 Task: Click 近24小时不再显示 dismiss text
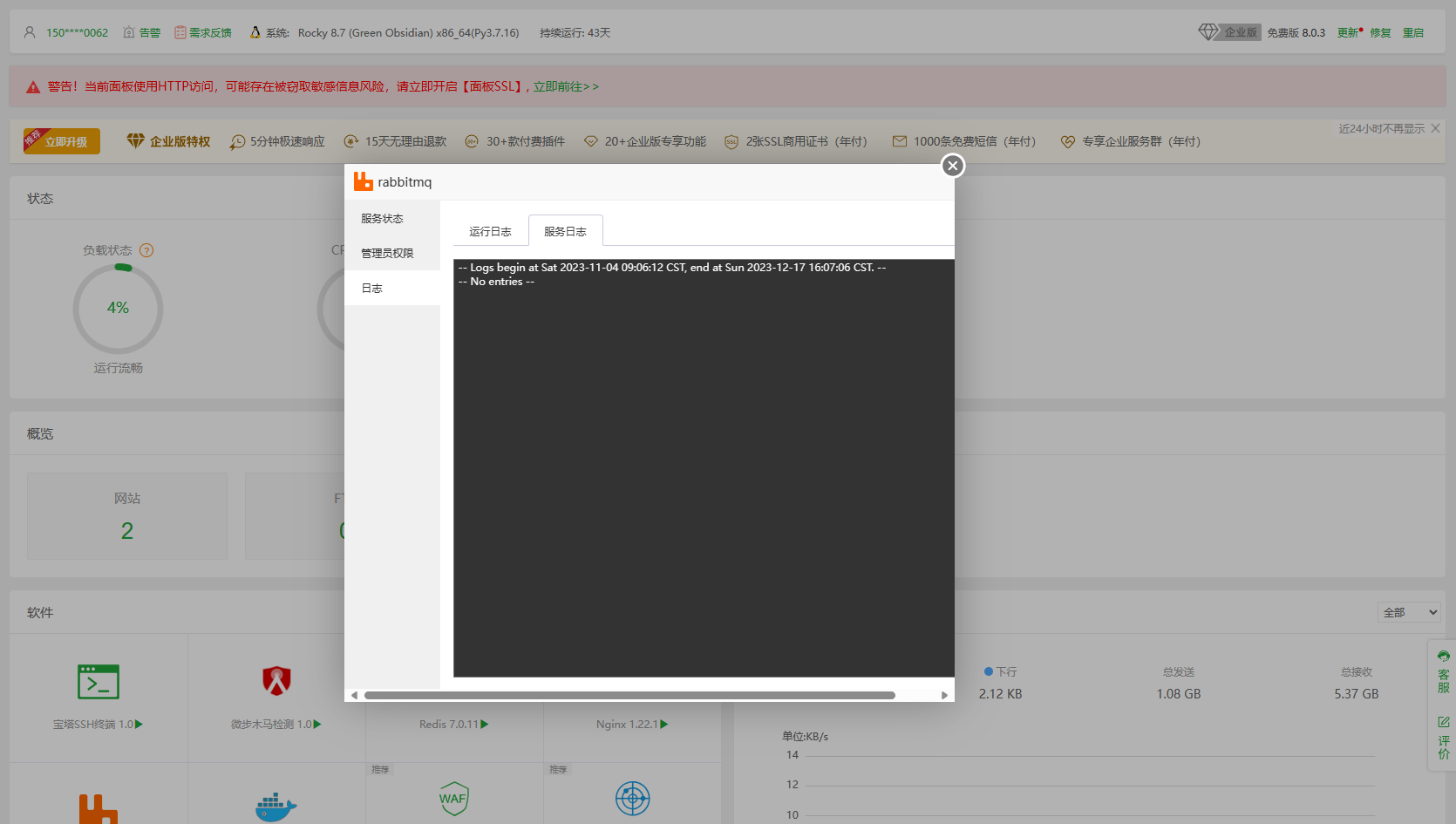1381,128
